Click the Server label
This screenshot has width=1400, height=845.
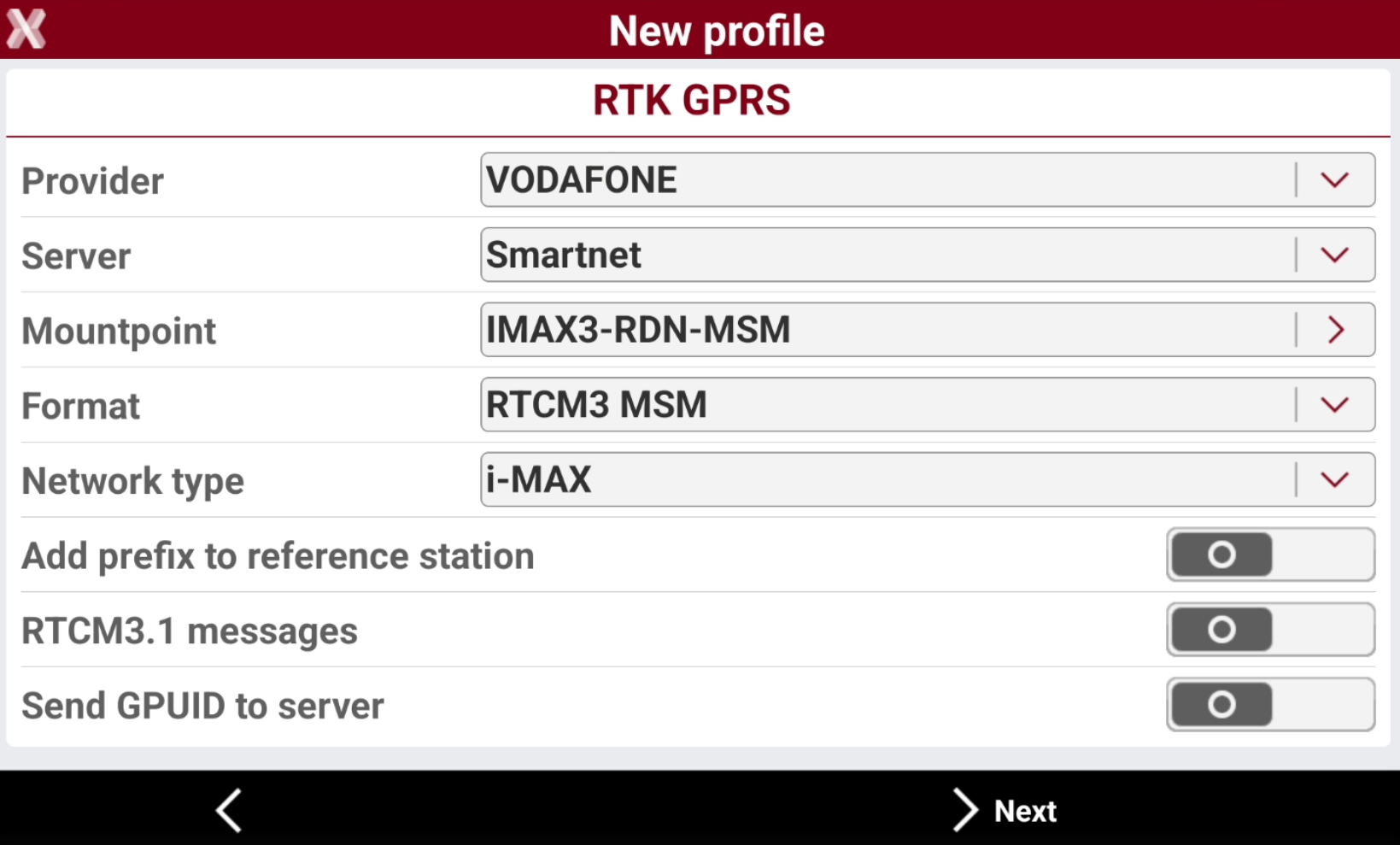point(76,256)
